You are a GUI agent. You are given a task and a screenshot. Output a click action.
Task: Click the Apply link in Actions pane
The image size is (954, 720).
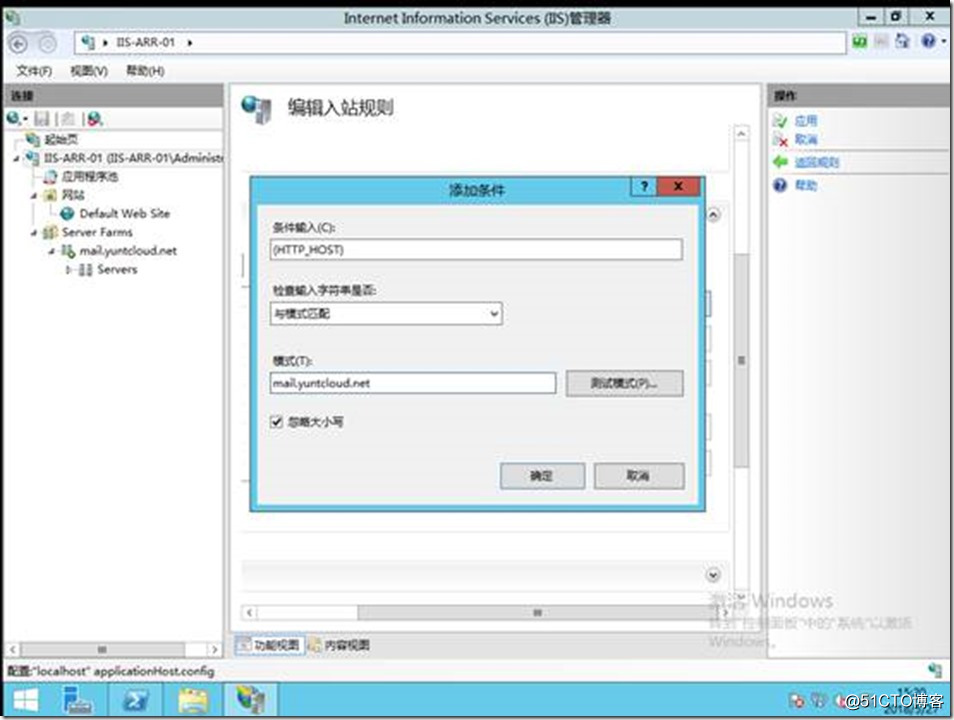806,121
